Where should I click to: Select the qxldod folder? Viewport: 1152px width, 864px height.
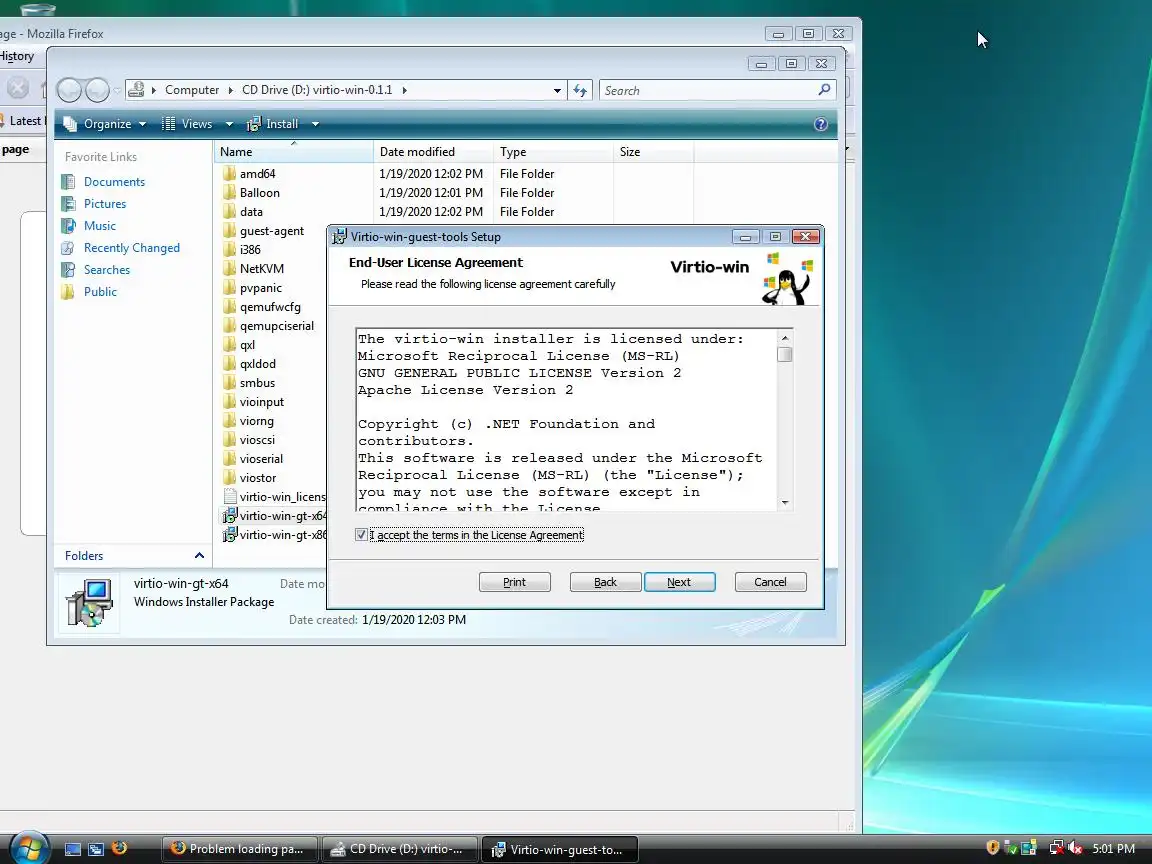pos(257,364)
